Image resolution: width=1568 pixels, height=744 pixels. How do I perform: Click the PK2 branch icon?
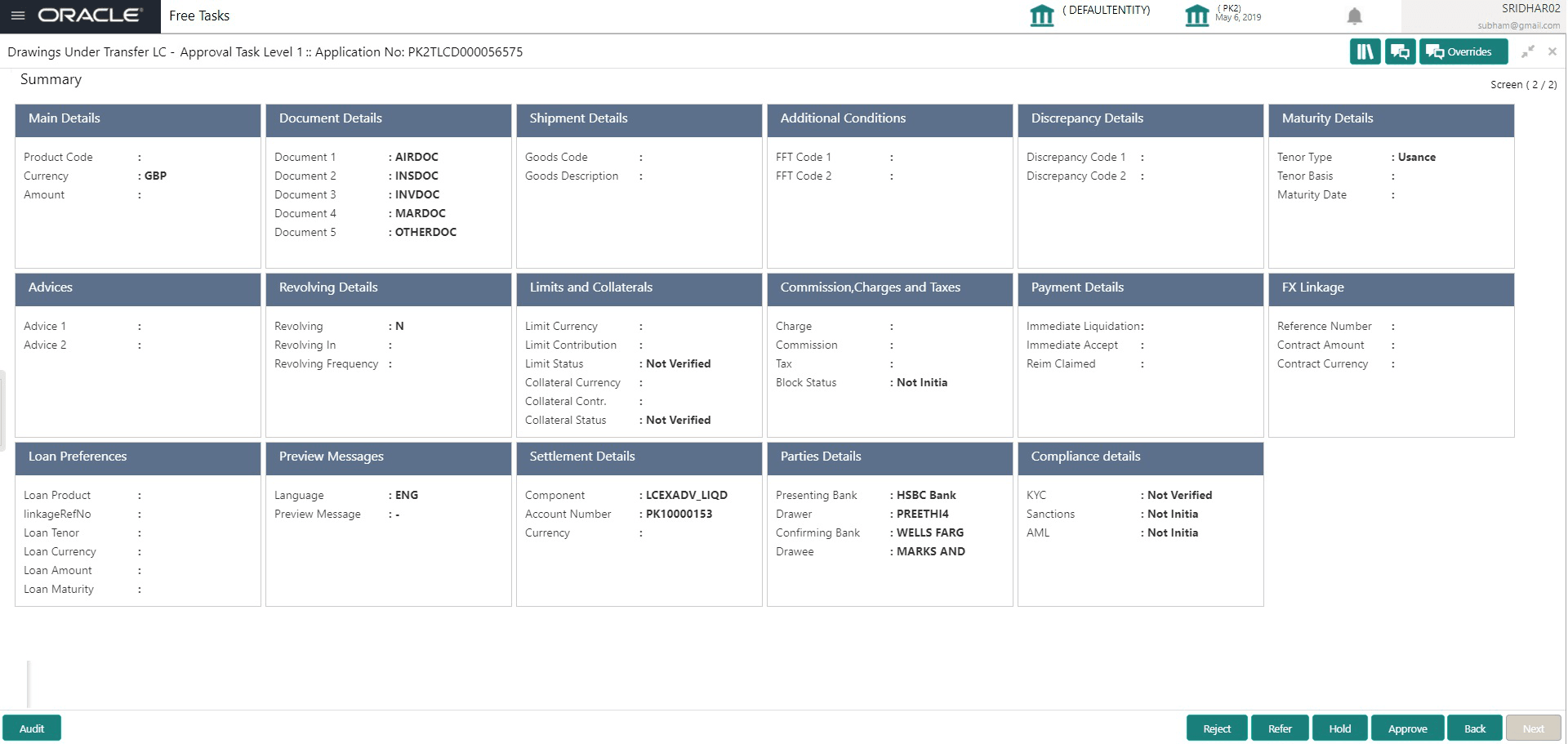click(x=1197, y=15)
